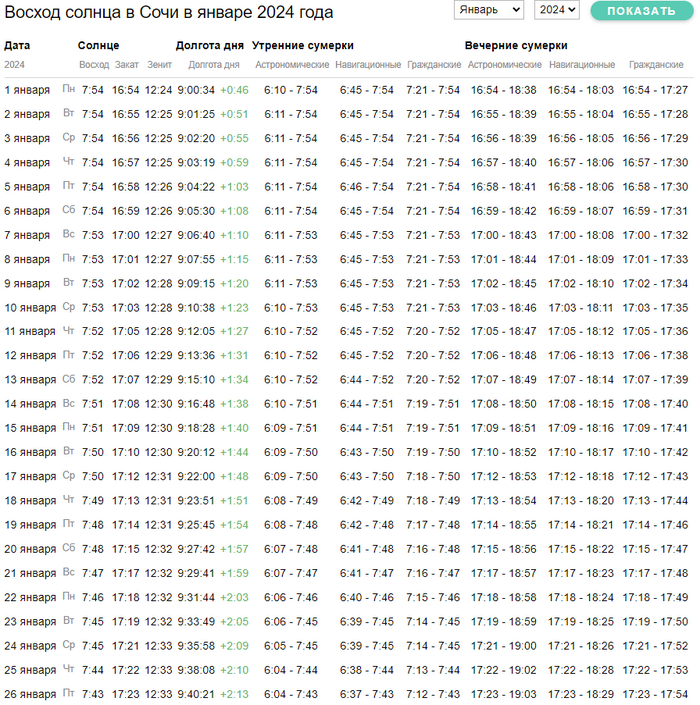
Task: Click the +0:46 change value
Action: (x=234, y=90)
